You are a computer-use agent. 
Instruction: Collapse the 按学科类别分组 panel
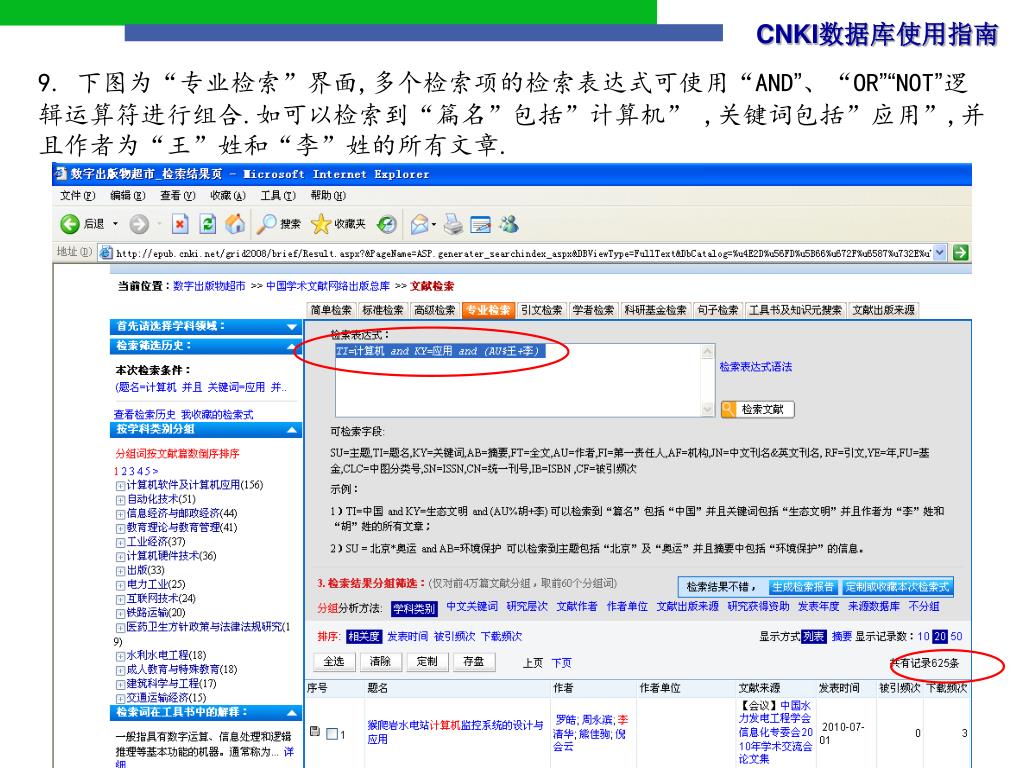(x=291, y=430)
